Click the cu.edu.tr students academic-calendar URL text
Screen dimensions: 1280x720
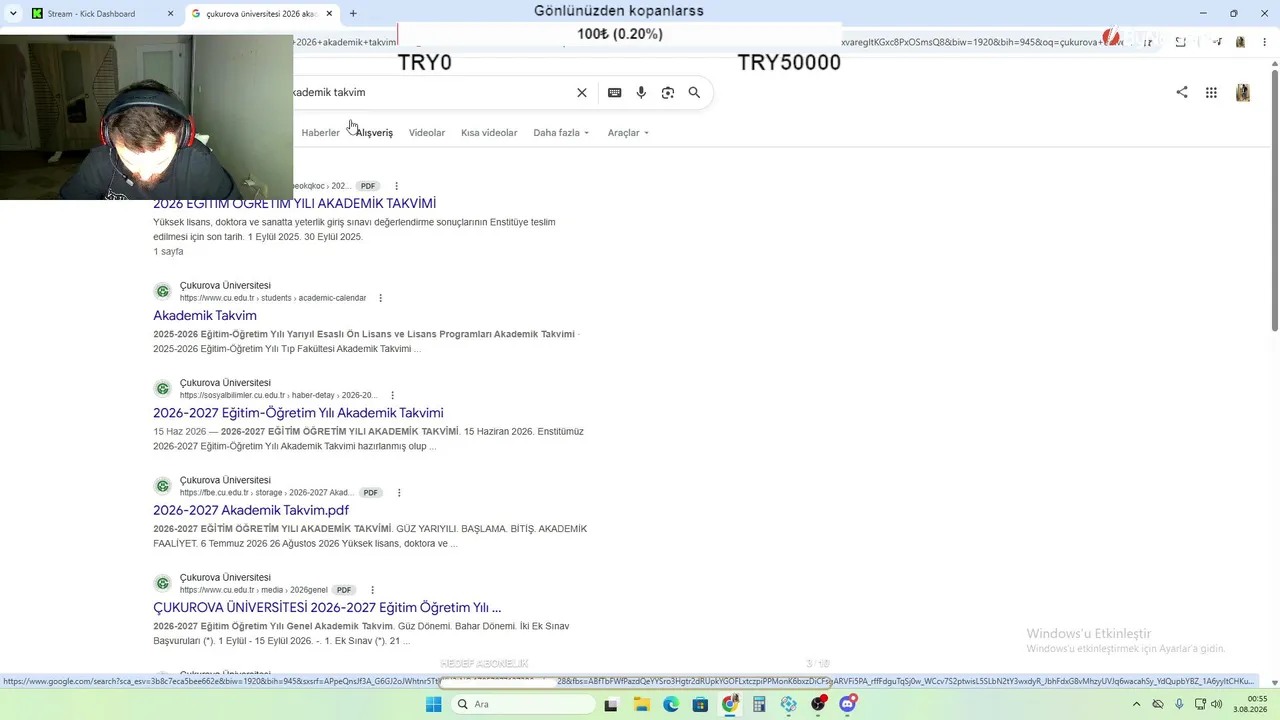[273, 298]
